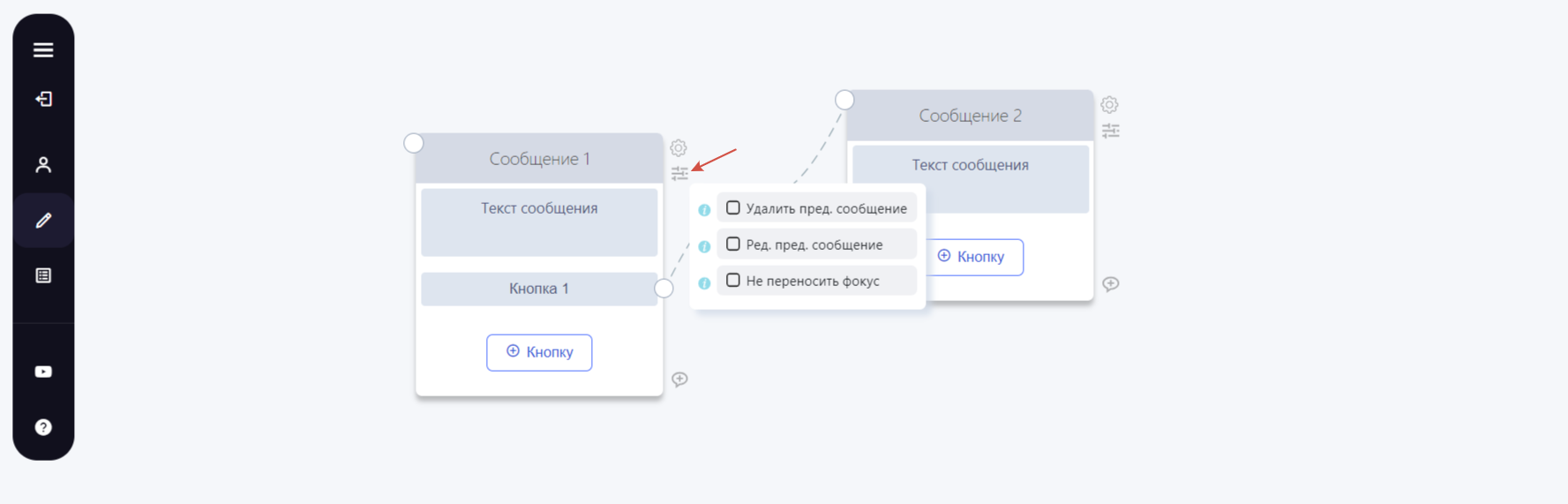Enable Ред. пред. сообщение checkbox

pos(733,244)
